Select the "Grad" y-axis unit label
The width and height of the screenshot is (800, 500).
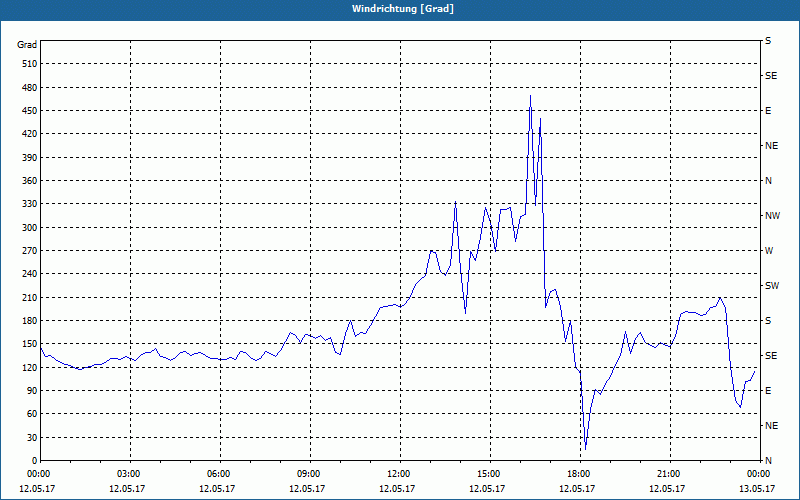point(27,45)
